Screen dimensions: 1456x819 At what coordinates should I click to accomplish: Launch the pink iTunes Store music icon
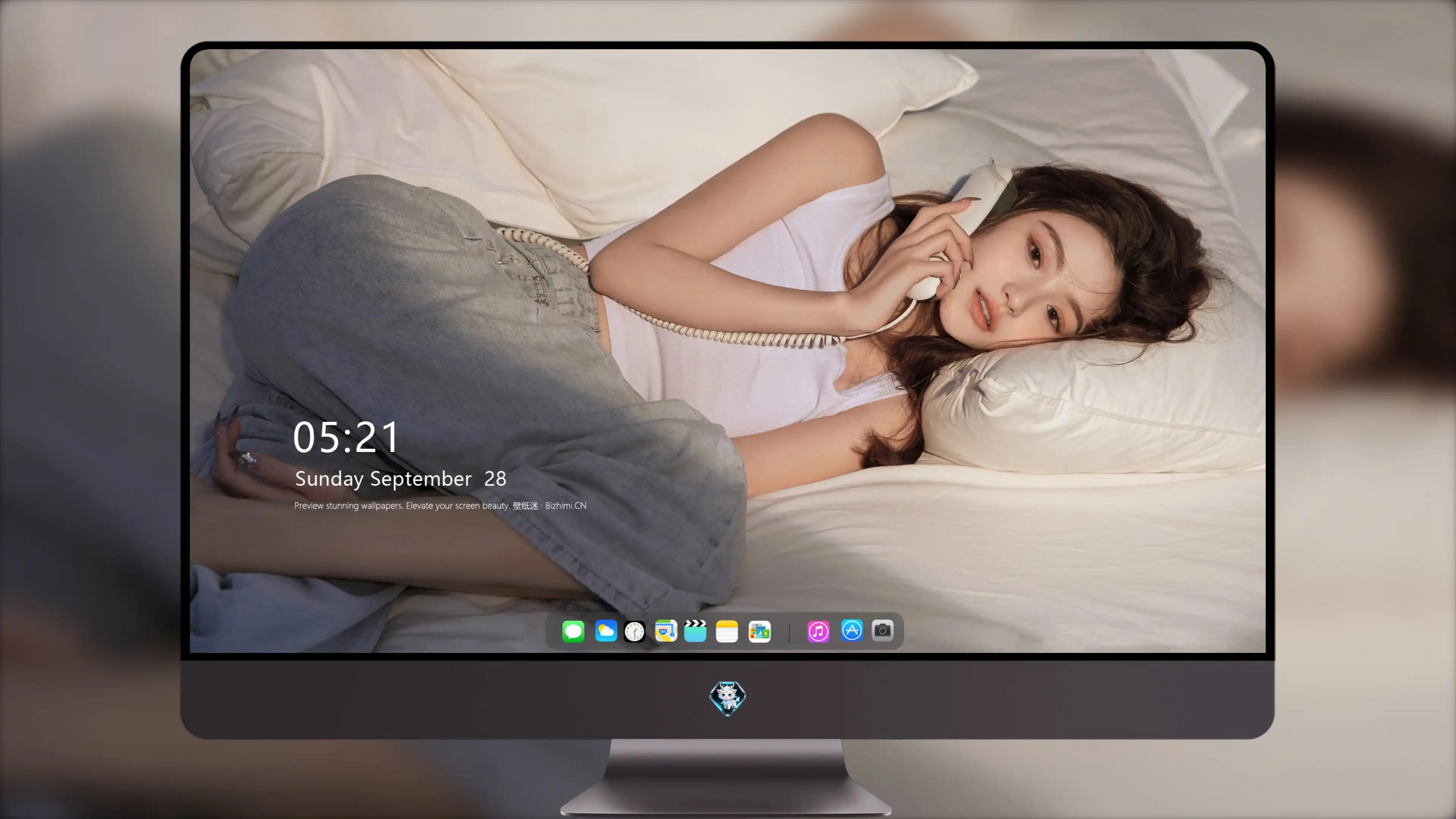tap(819, 631)
